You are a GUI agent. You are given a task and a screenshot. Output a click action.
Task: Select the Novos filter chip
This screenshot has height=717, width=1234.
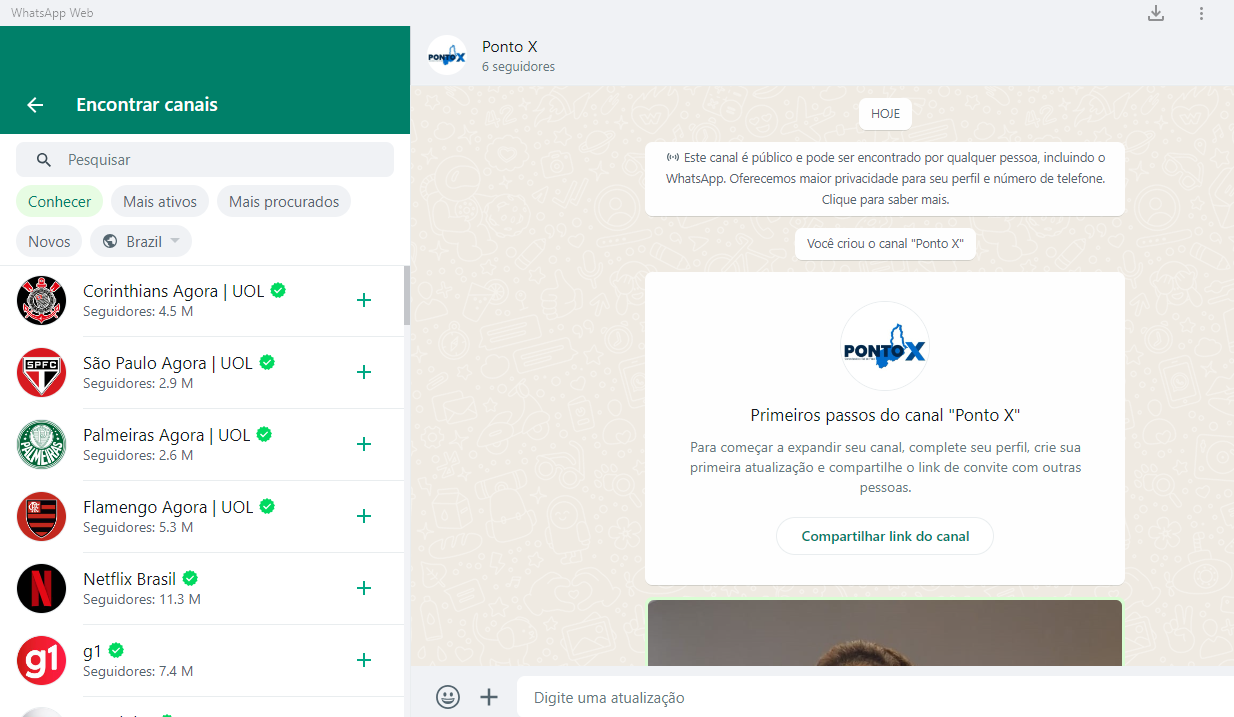point(49,241)
